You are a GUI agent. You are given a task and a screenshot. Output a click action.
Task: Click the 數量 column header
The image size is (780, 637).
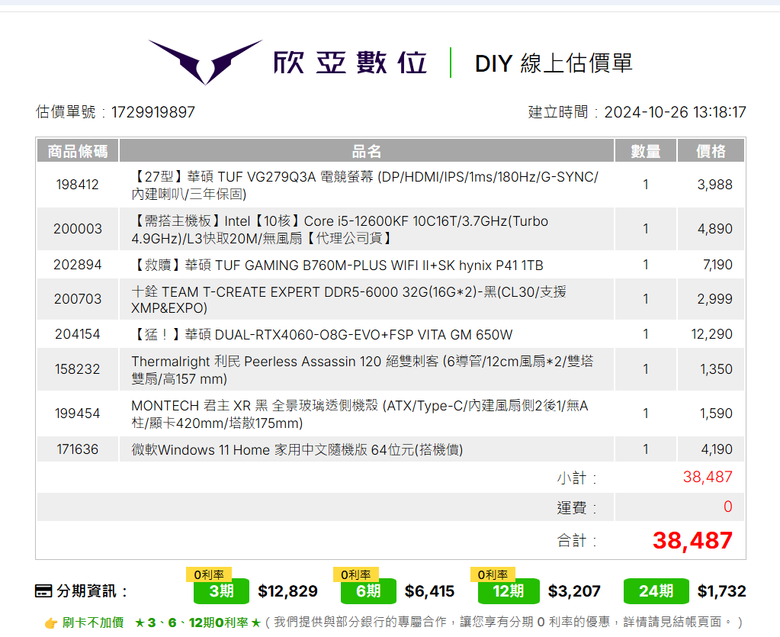point(646,151)
